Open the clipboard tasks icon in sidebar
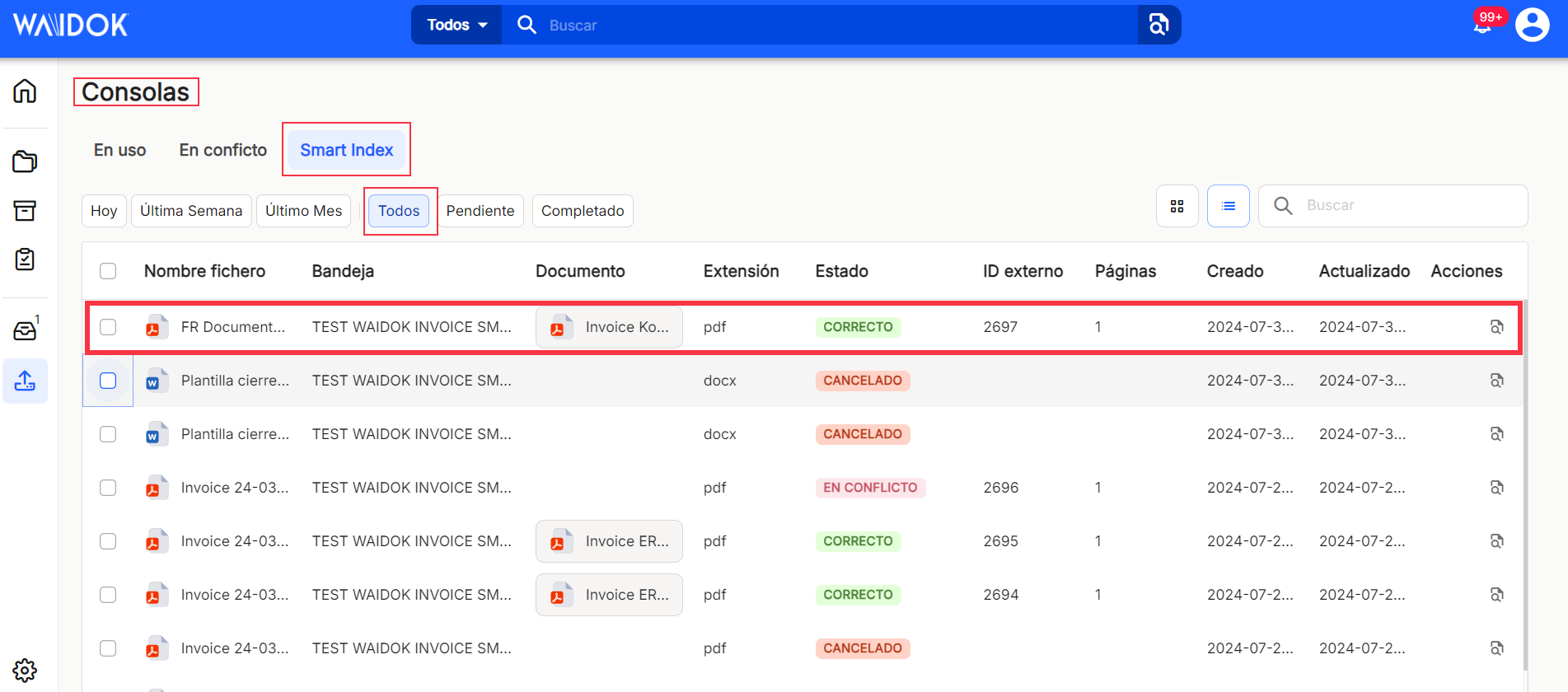1568x692 pixels. (x=25, y=259)
